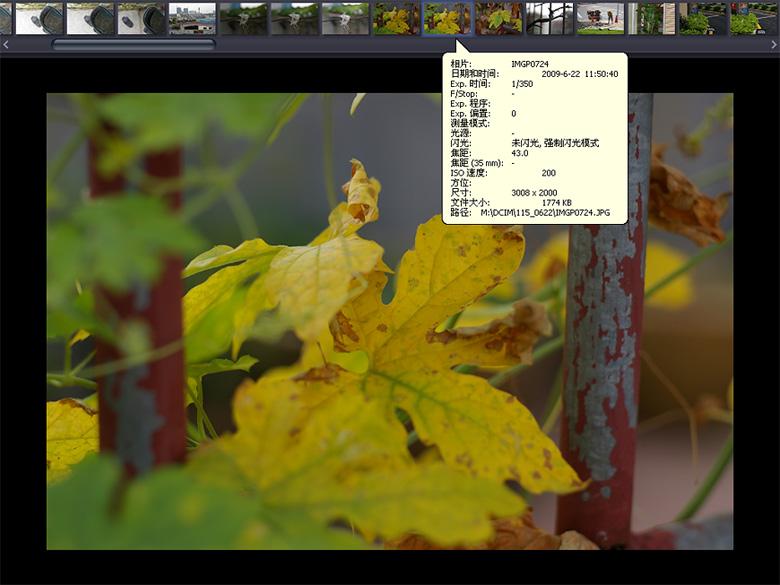Screen dimensions: 780x585
Task: Select the plant beside building thumbnail
Action: click(x=651, y=18)
